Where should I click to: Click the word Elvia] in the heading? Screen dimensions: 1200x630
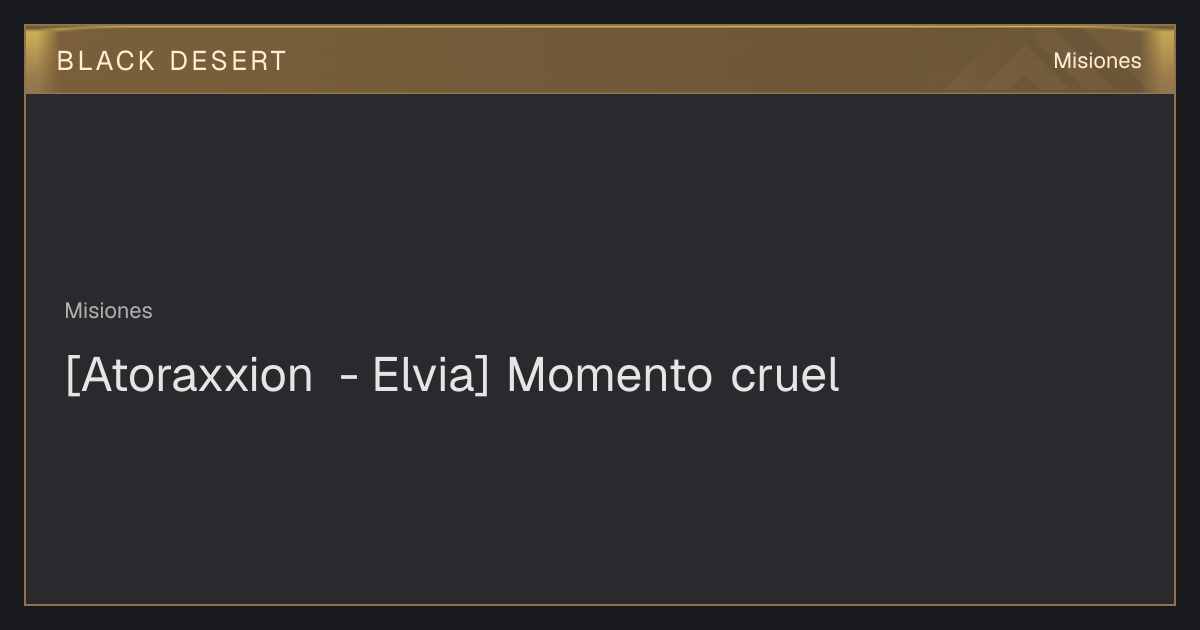431,375
